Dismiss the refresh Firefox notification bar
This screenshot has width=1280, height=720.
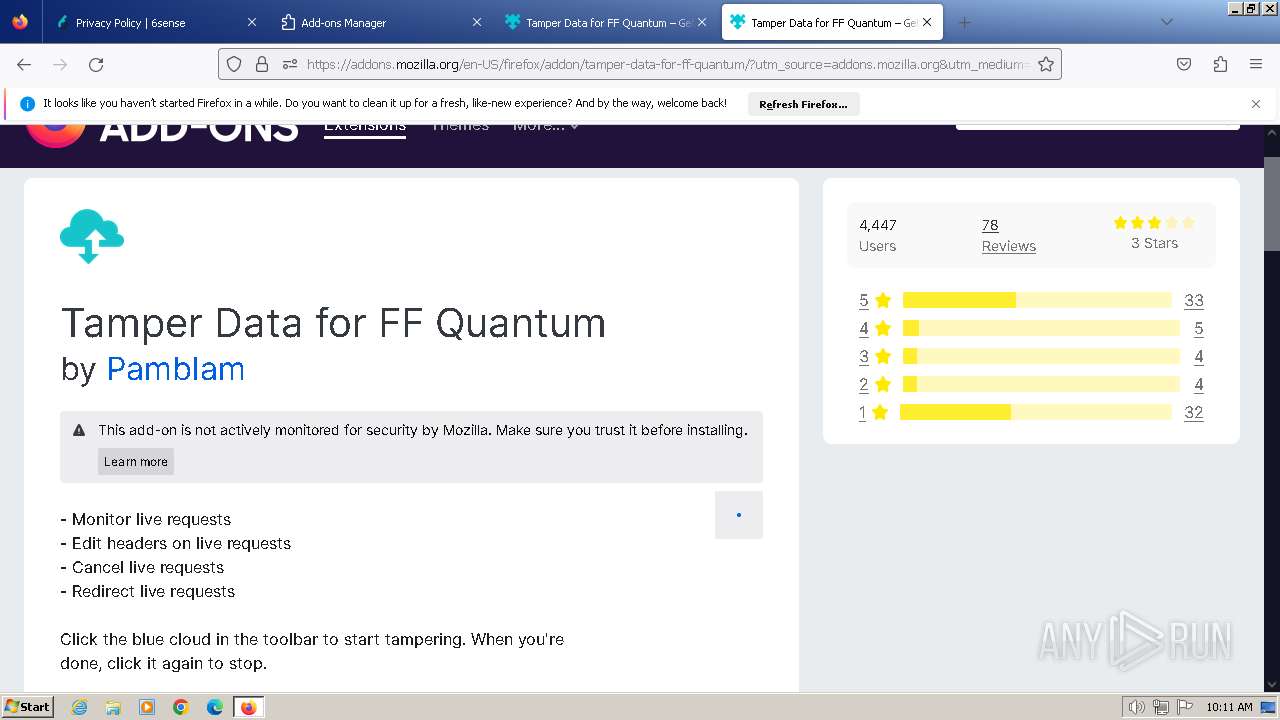1256,104
